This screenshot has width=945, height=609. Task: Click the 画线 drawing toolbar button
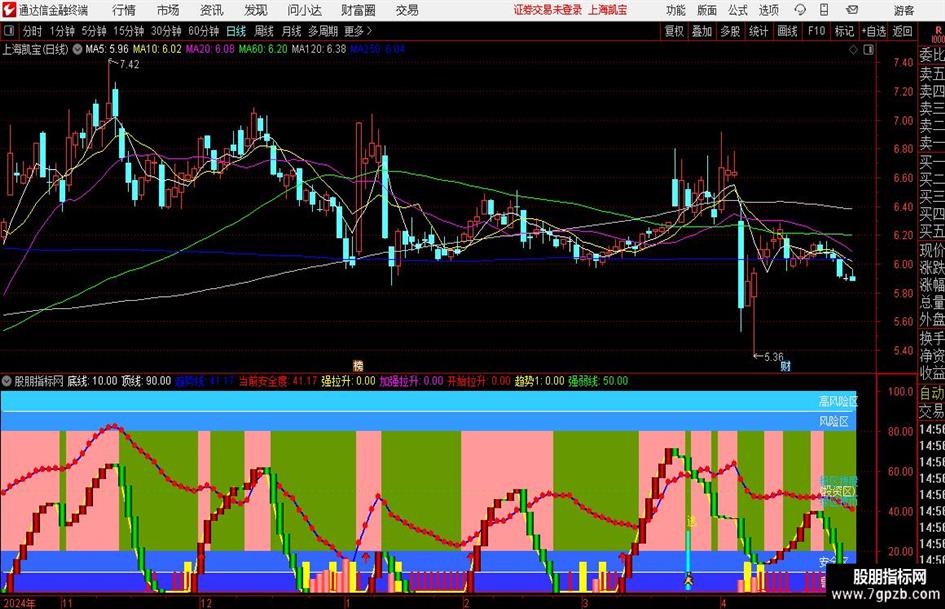point(787,31)
